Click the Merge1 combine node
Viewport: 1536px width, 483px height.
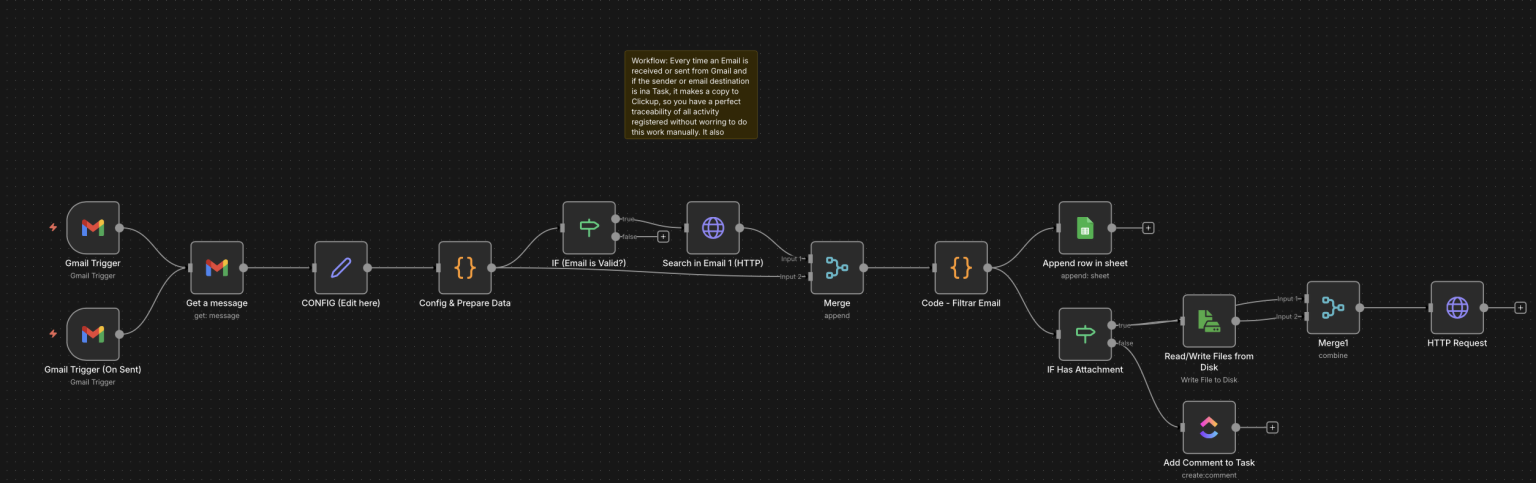[x=1333, y=307]
